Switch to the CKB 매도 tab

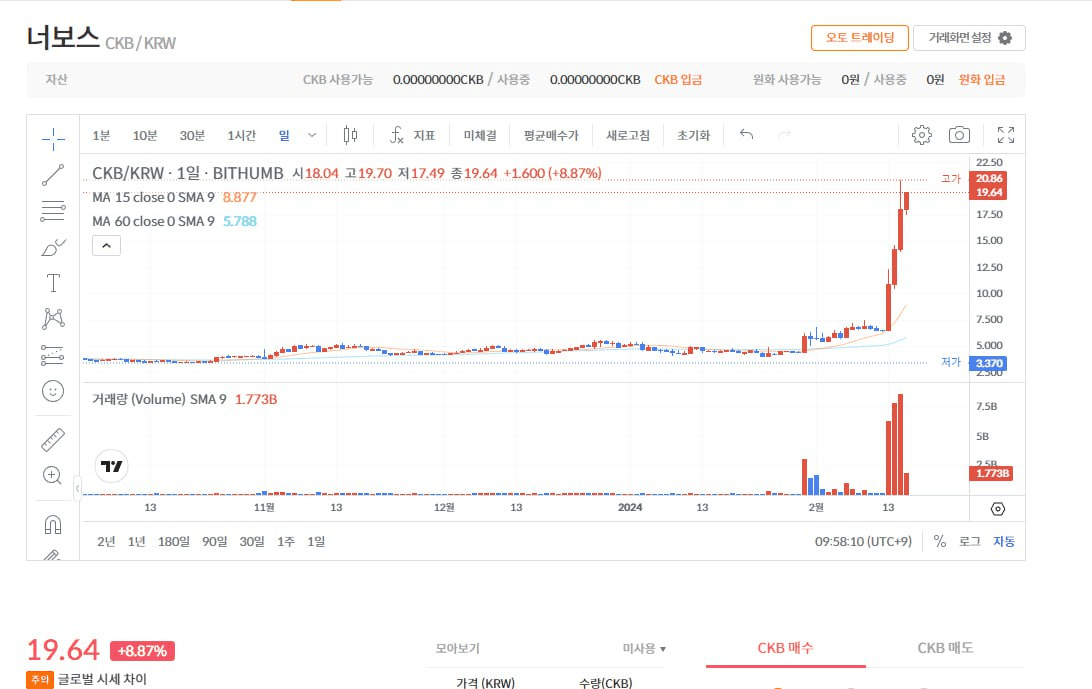pyautogui.click(x=945, y=649)
